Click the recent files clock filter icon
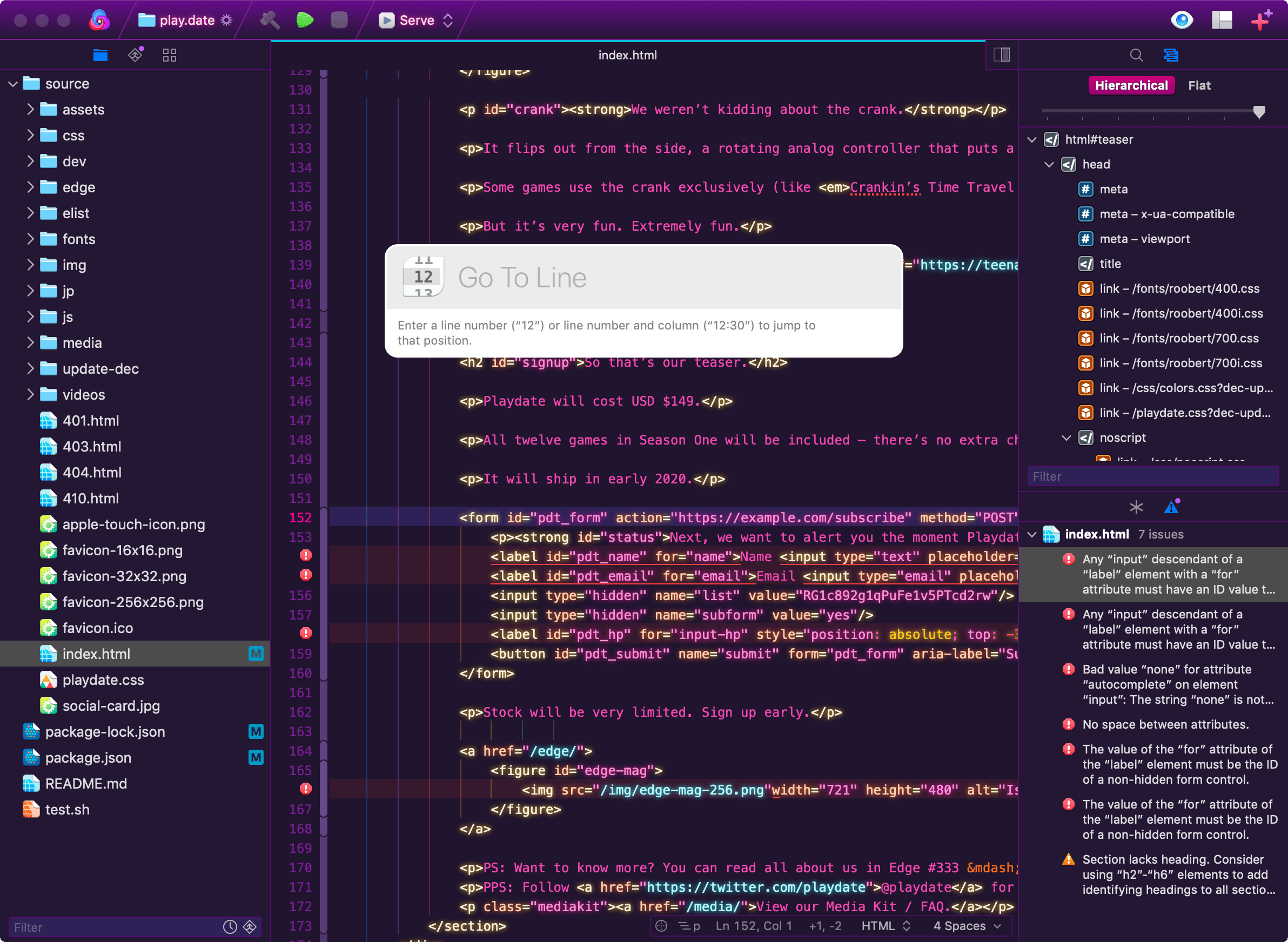Viewport: 1288px width, 942px height. [x=230, y=927]
